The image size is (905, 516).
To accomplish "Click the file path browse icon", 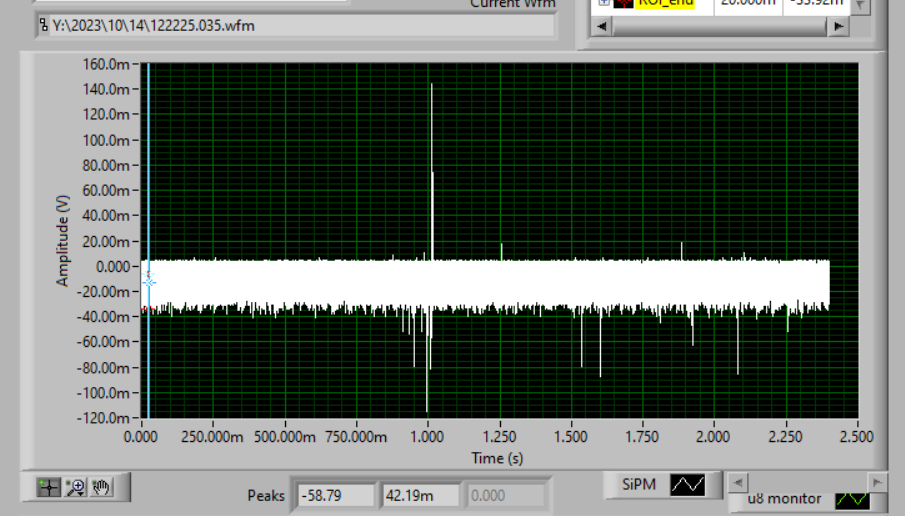I will point(43,25).
